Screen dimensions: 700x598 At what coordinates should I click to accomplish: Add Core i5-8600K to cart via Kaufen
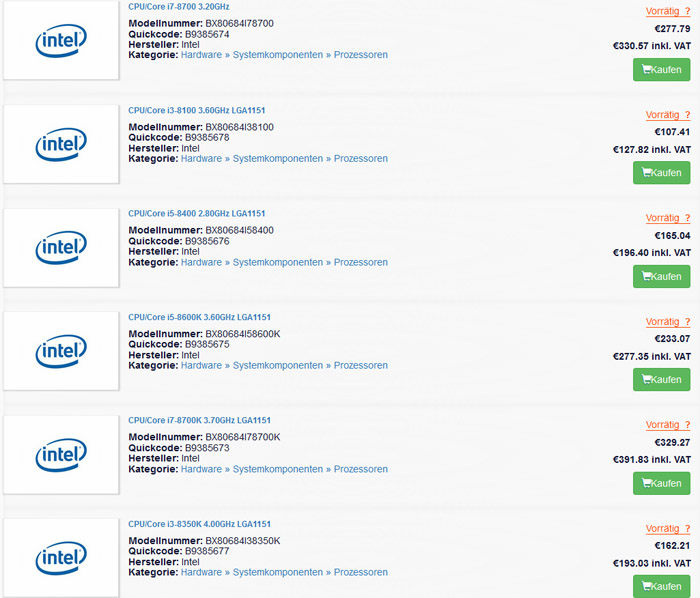click(661, 380)
